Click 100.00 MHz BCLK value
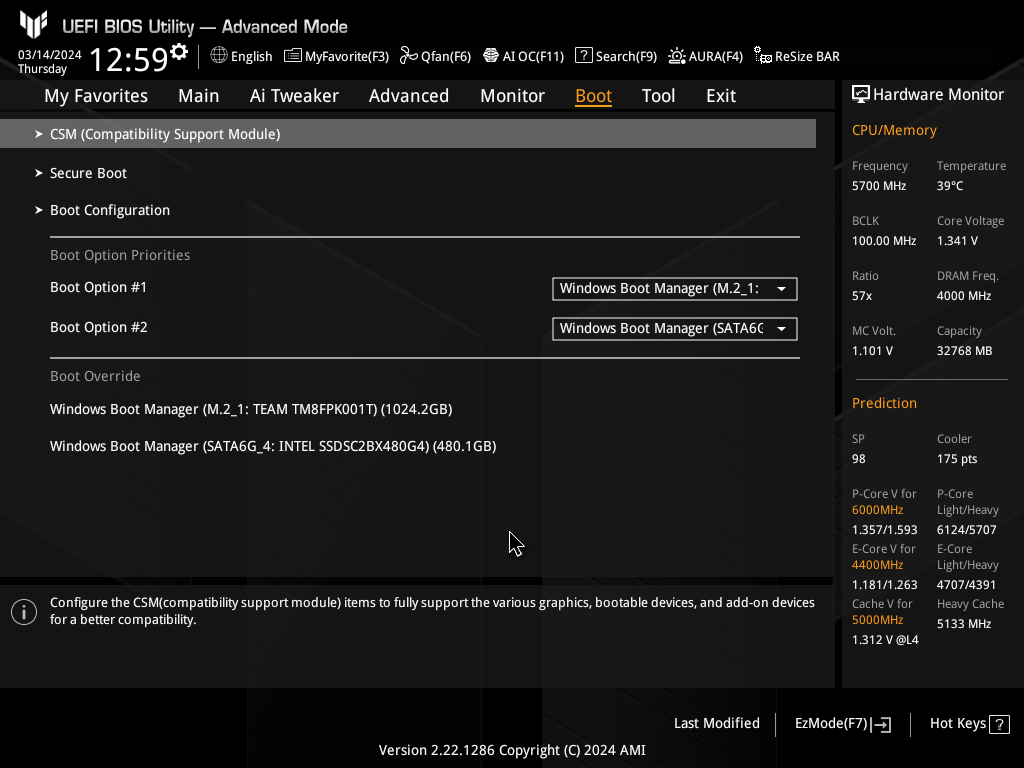The image size is (1024, 768). 884,241
